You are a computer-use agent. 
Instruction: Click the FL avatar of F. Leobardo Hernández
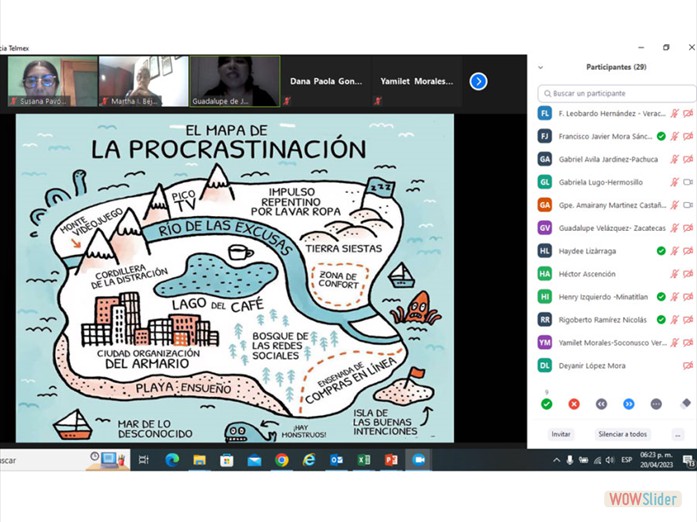(x=545, y=113)
